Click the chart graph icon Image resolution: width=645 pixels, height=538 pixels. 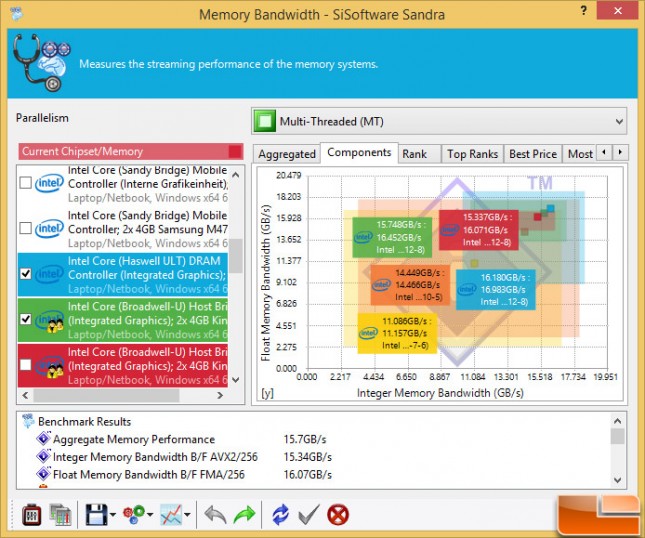pyautogui.click(x=171, y=515)
